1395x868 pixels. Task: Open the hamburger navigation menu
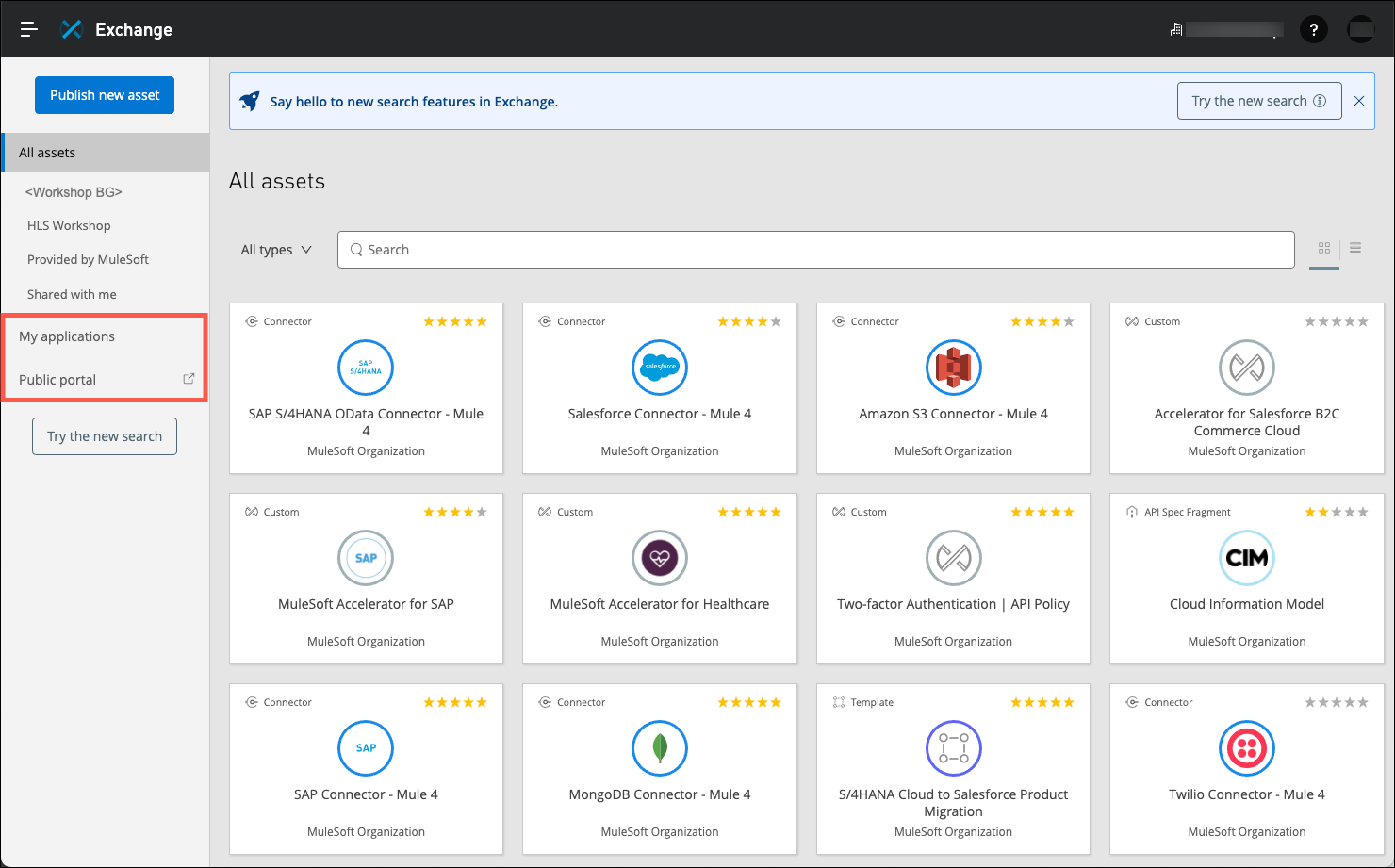[x=29, y=29]
